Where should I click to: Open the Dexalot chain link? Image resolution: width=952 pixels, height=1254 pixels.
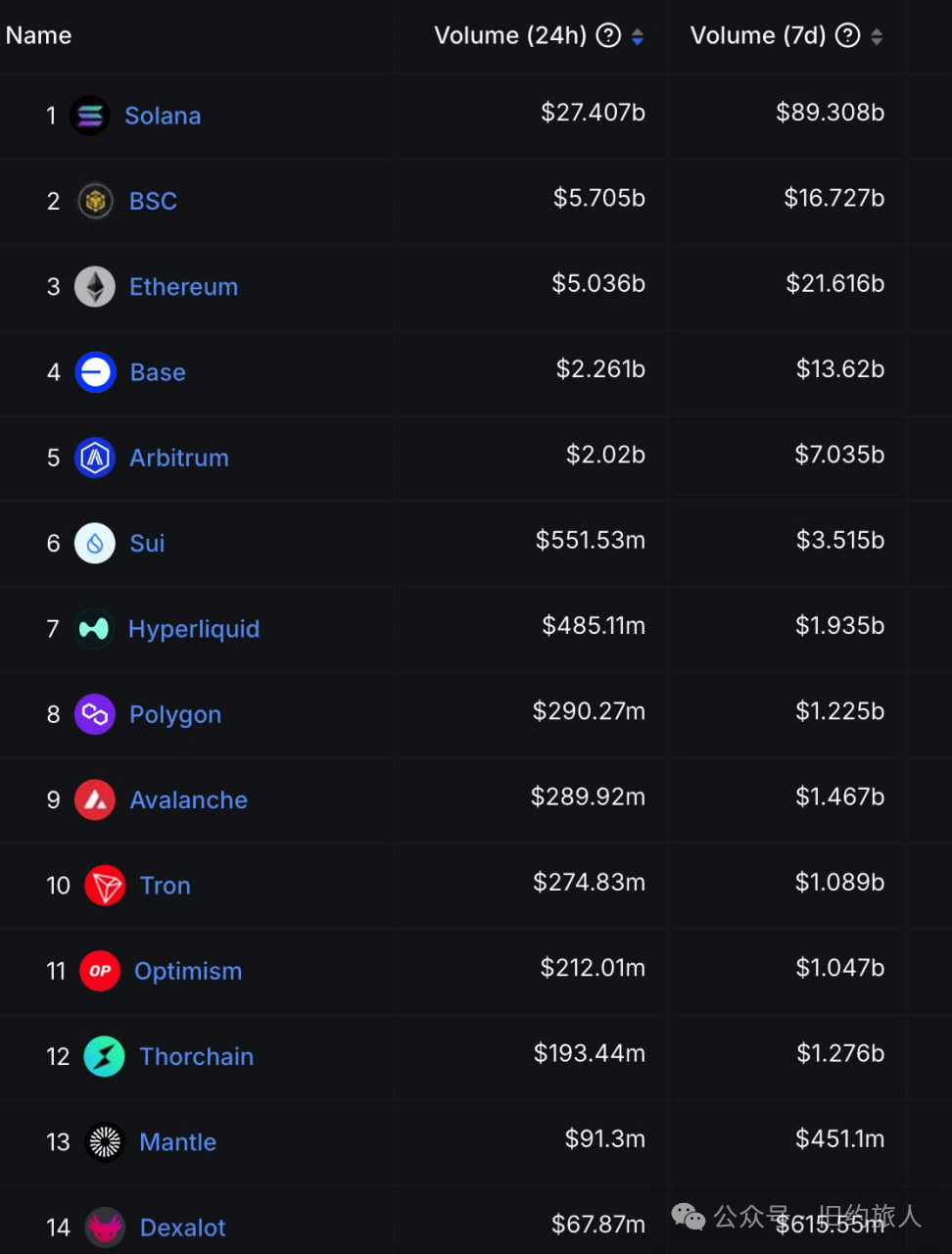click(x=183, y=1228)
